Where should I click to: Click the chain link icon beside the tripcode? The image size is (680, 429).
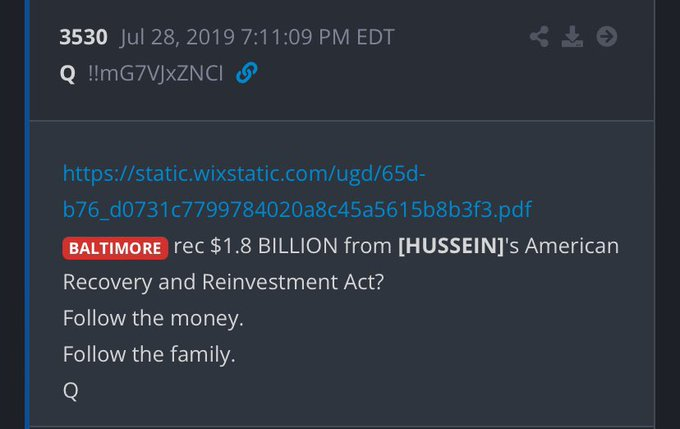246,75
